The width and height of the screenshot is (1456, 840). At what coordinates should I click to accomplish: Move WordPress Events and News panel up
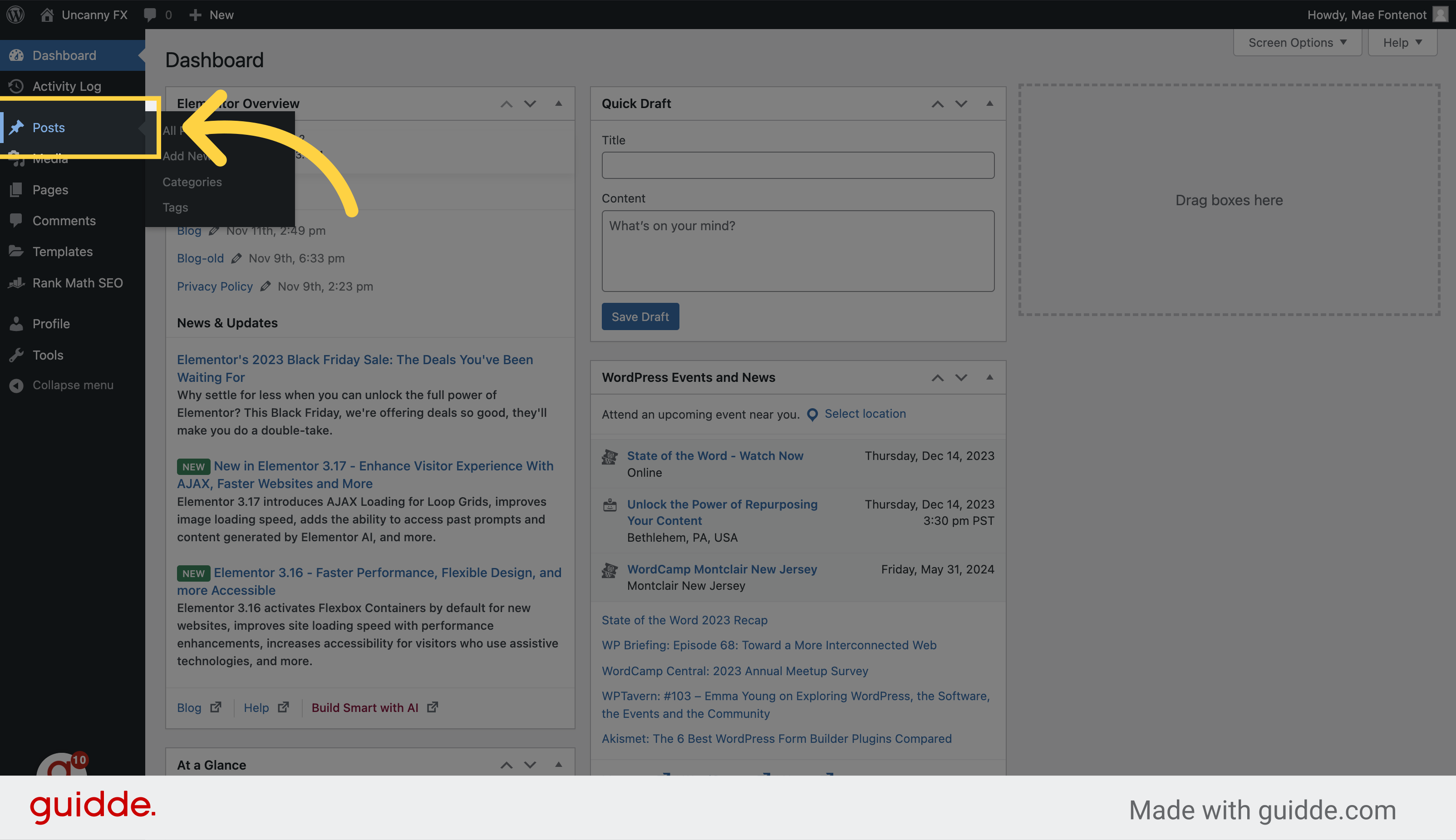click(x=938, y=377)
